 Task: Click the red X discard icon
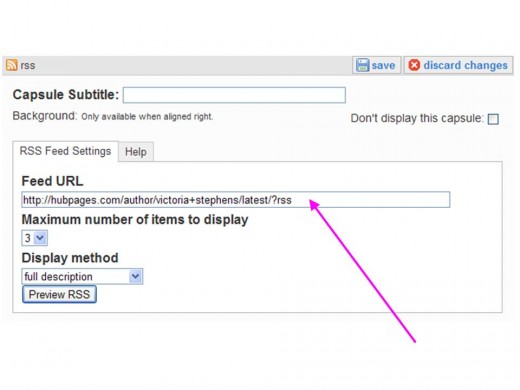click(414, 65)
